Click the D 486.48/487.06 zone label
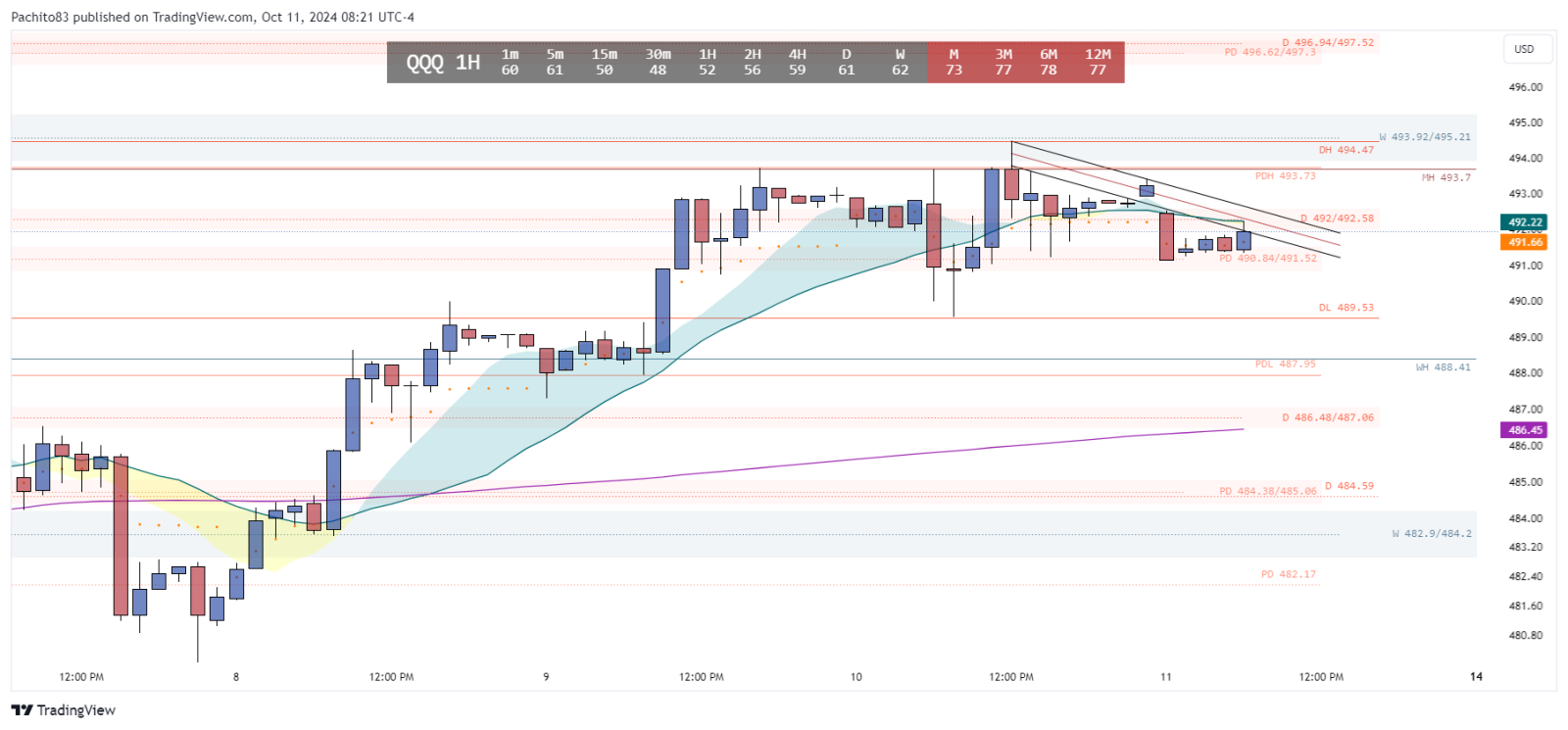Screen dimensions: 1568x730 [1328, 417]
